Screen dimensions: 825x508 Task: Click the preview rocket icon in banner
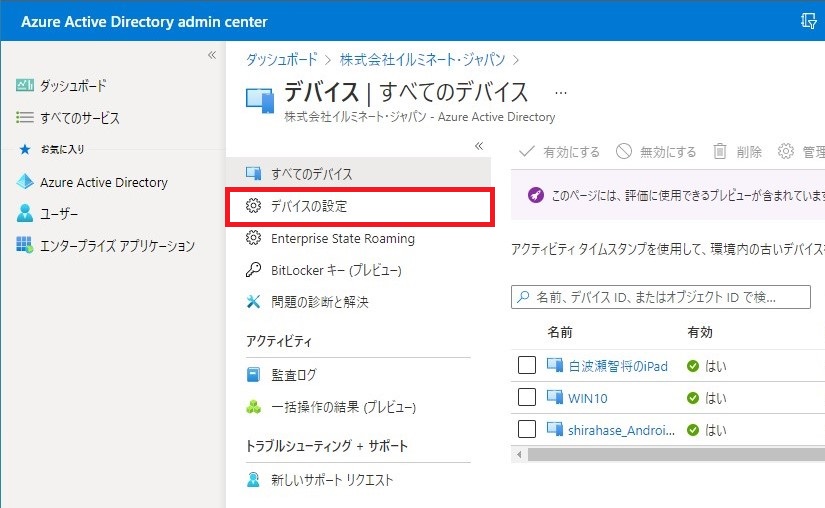pos(536,195)
